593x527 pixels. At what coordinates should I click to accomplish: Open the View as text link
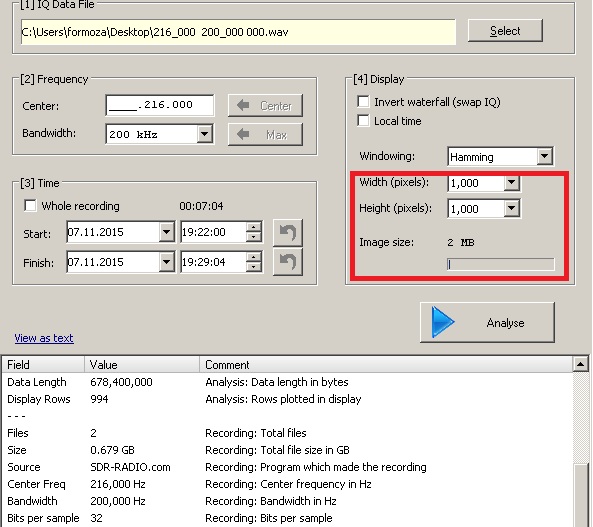coord(44,338)
